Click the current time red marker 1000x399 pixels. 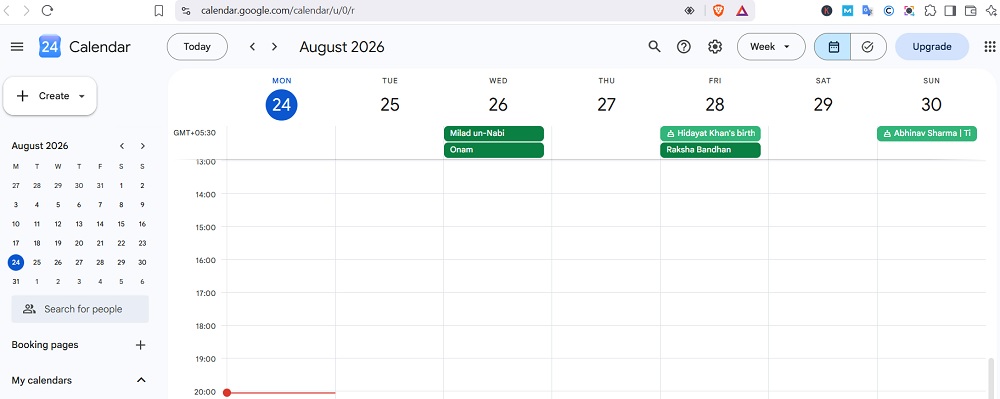pos(227,393)
